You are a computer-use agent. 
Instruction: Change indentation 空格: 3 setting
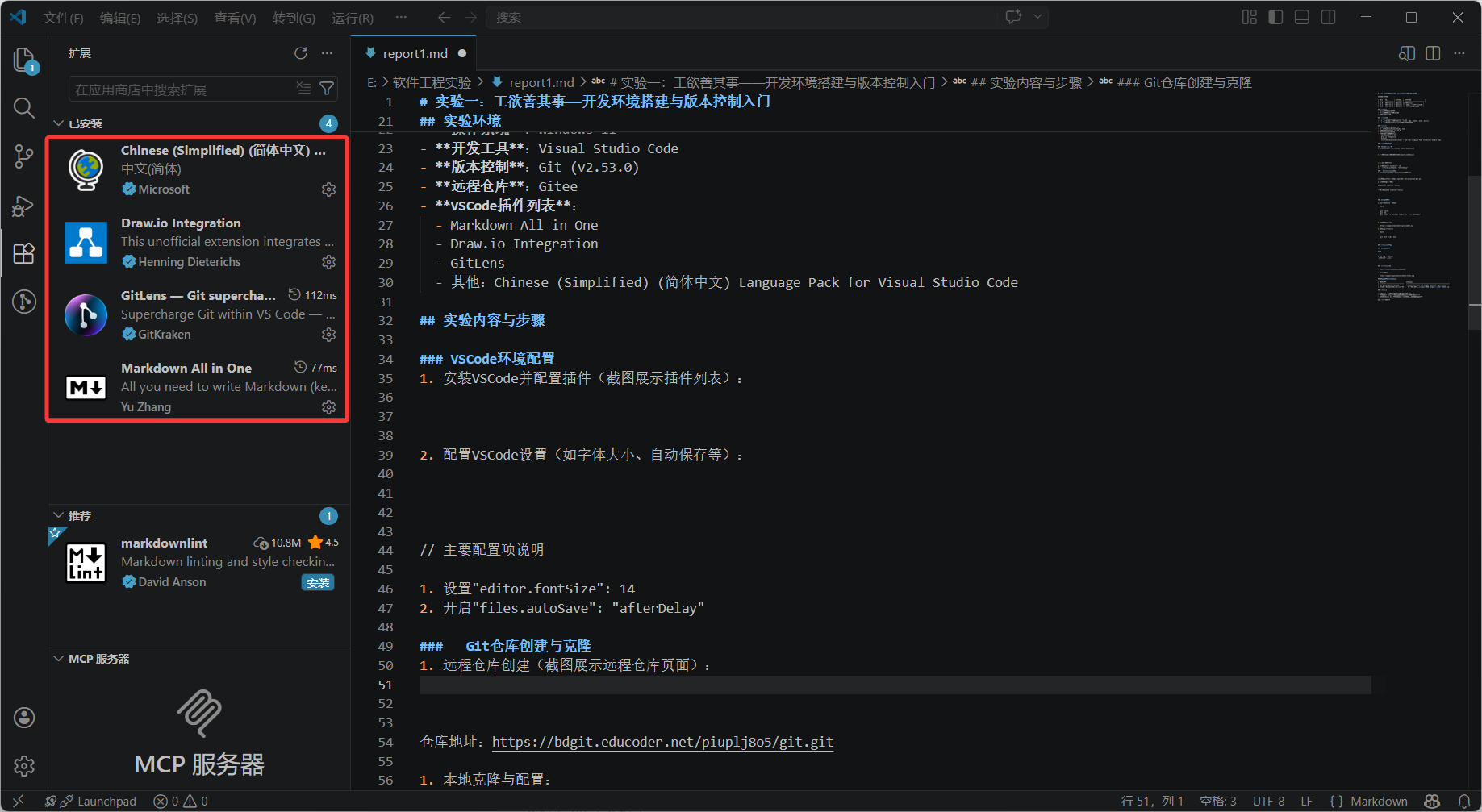(1218, 802)
